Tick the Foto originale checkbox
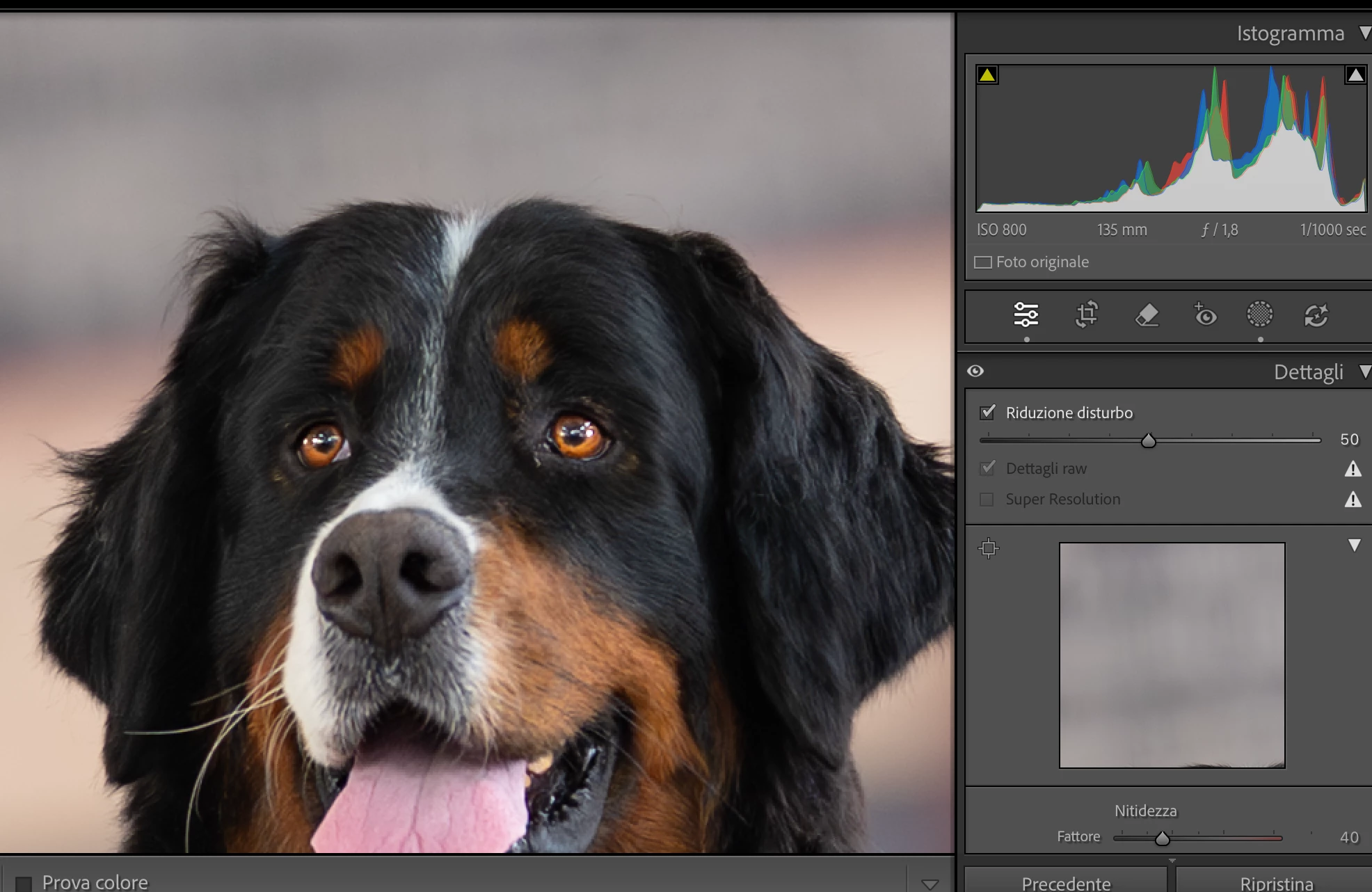The width and height of the screenshot is (1372, 892). [983, 262]
